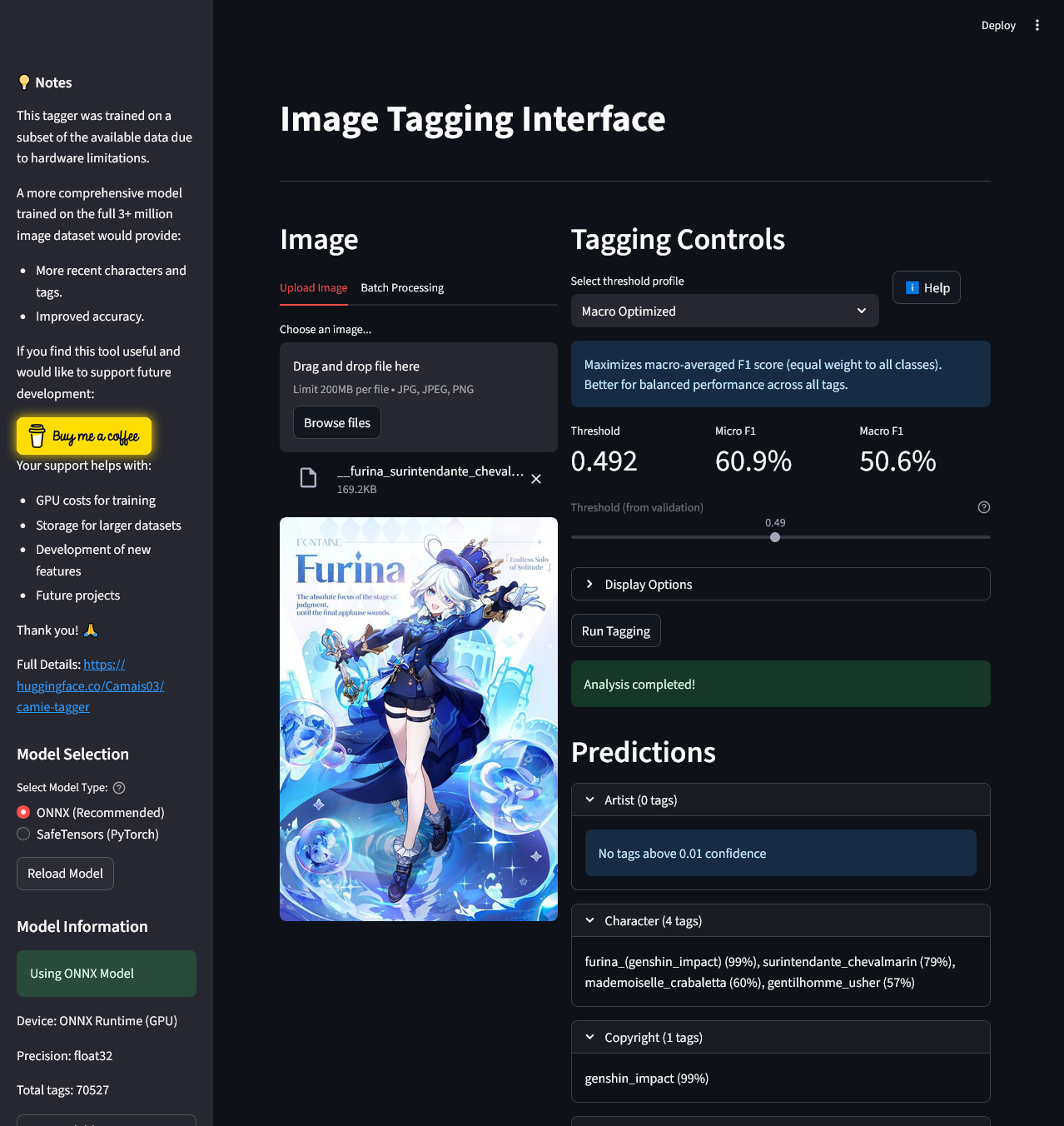
Task: Click the Deploy button
Action: click(998, 25)
